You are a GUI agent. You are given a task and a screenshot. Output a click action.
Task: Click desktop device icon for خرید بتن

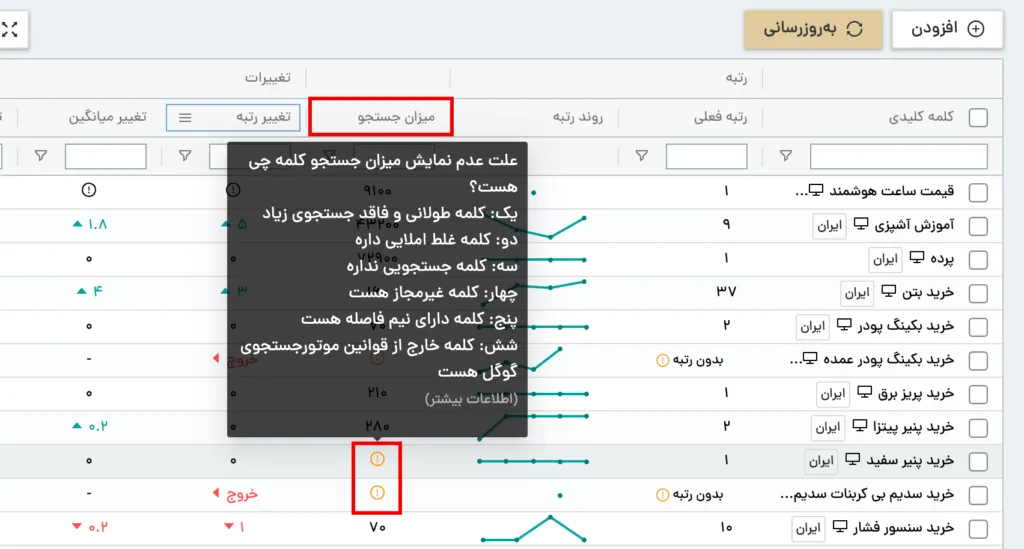[x=889, y=291]
